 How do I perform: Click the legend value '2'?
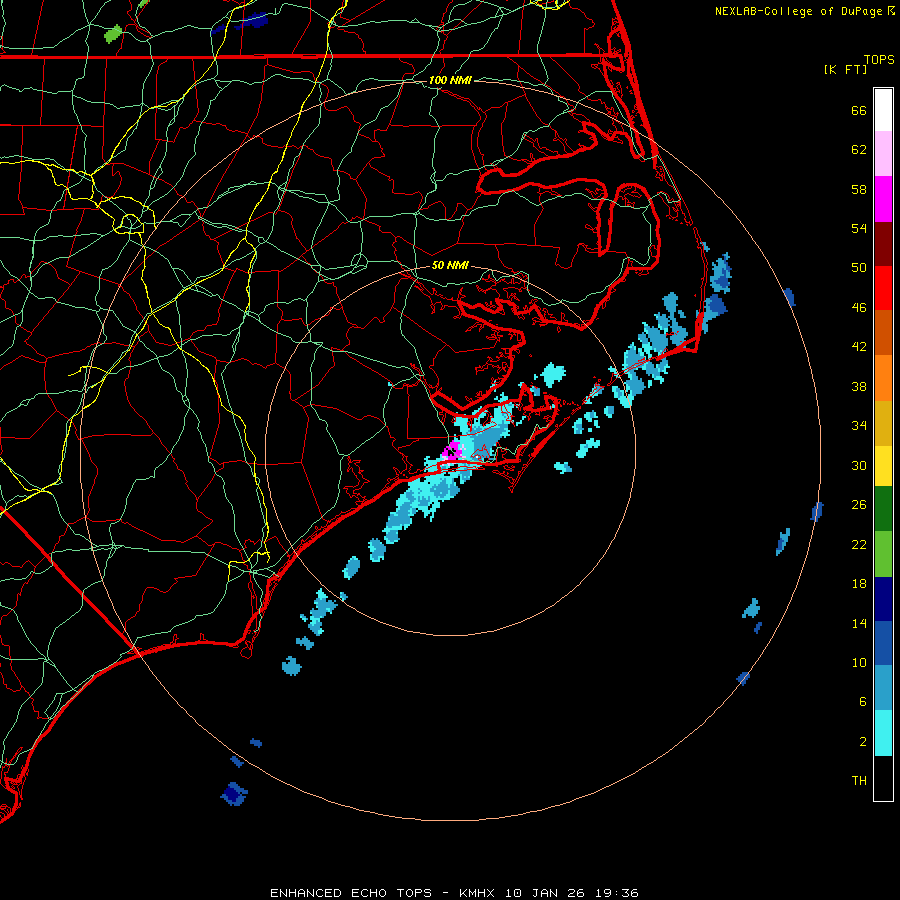pos(863,742)
